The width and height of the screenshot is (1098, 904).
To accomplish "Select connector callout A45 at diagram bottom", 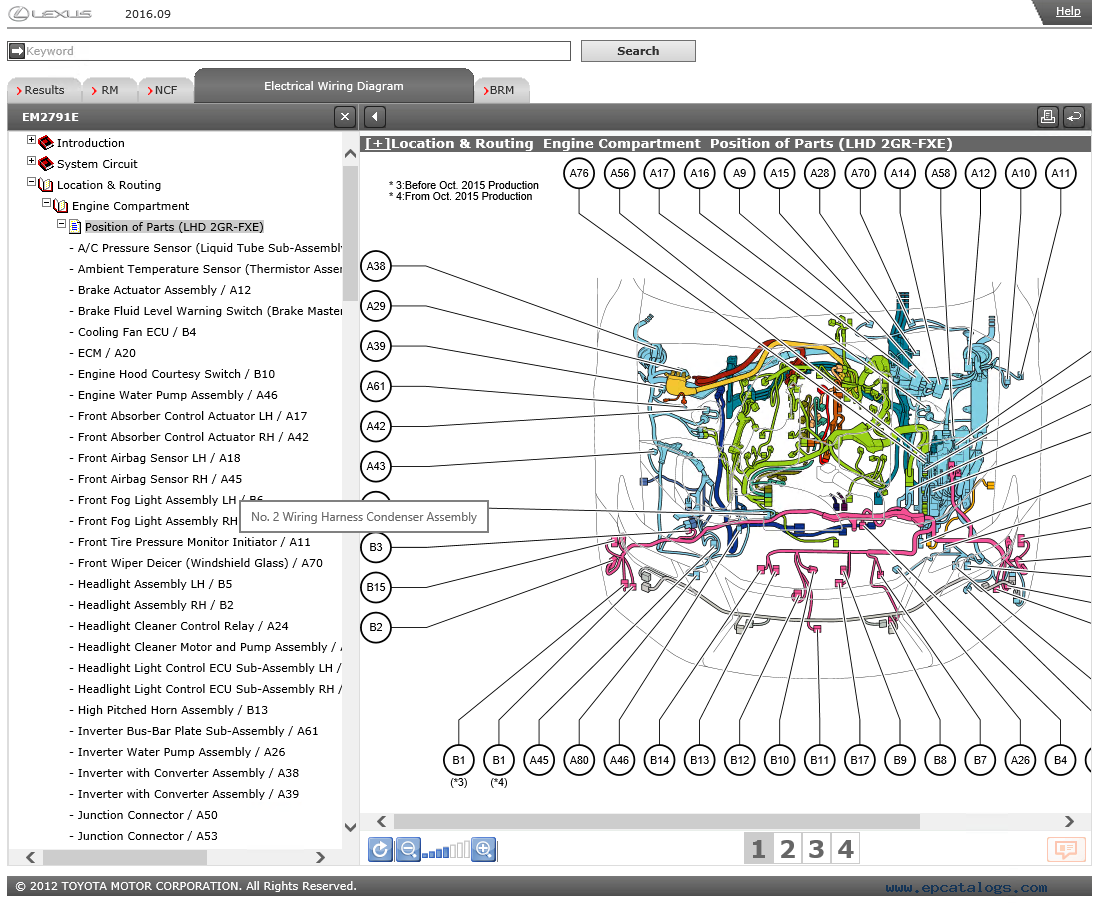I will point(539,760).
